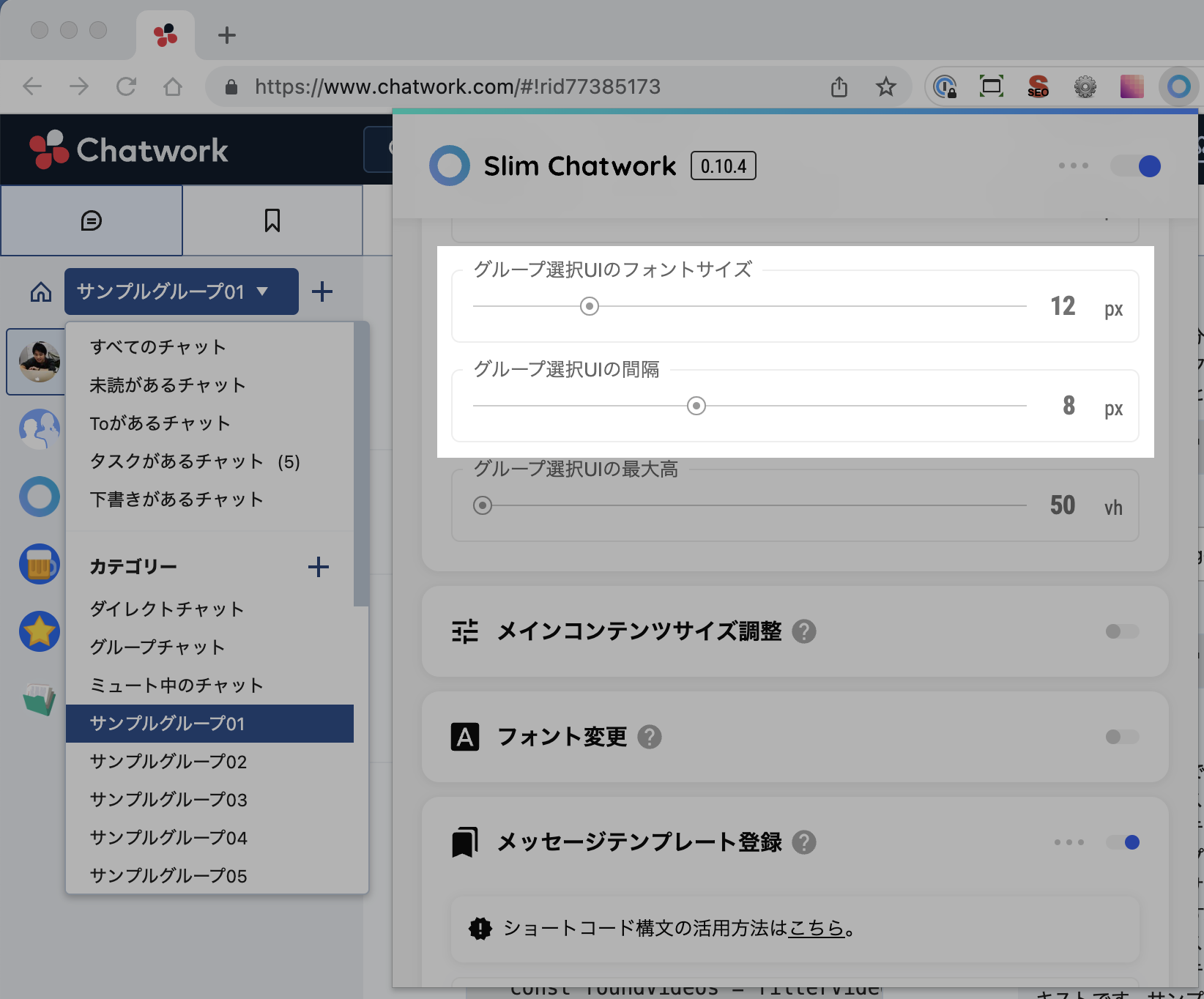The image size is (1204, 999).
Task: Bookmark this page with star icon
Action: pyautogui.click(x=886, y=86)
